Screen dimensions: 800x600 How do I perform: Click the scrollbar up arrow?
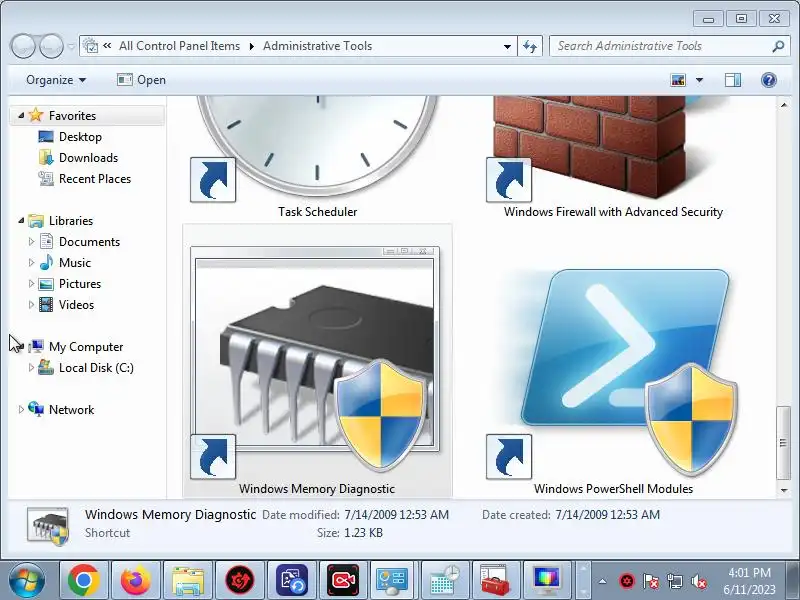[783, 105]
